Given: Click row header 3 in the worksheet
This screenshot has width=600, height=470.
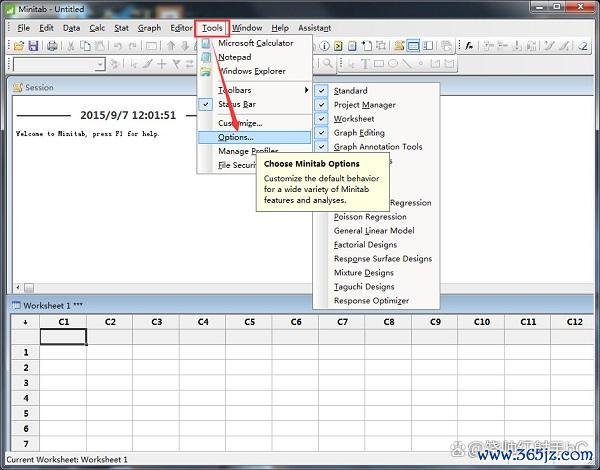Looking at the screenshot, I should pyautogui.click(x=26, y=383).
